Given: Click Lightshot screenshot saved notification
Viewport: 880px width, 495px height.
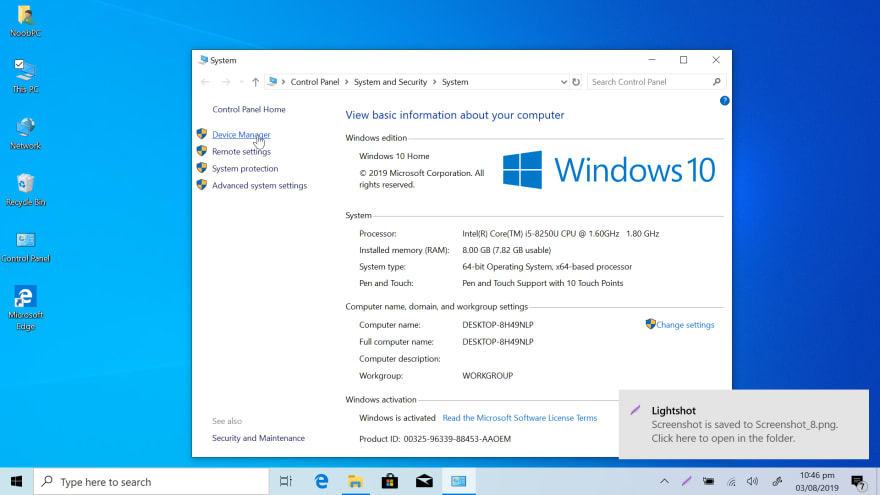Looking at the screenshot, I should pyautogui.click(x=744, y=424).
